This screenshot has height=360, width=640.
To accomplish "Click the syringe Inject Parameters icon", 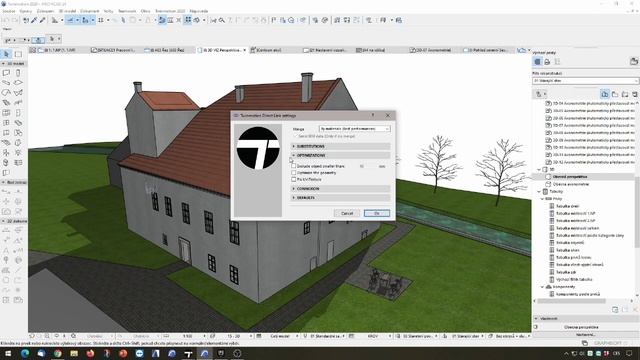I will click(x=42, y=20).
